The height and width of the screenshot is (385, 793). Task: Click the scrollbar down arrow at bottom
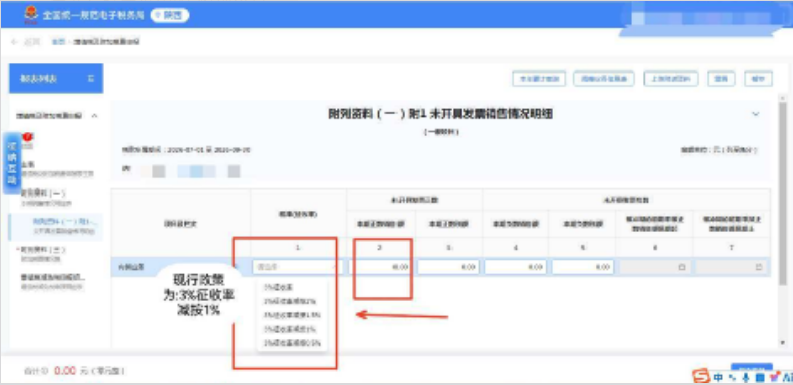pos(784,344)
